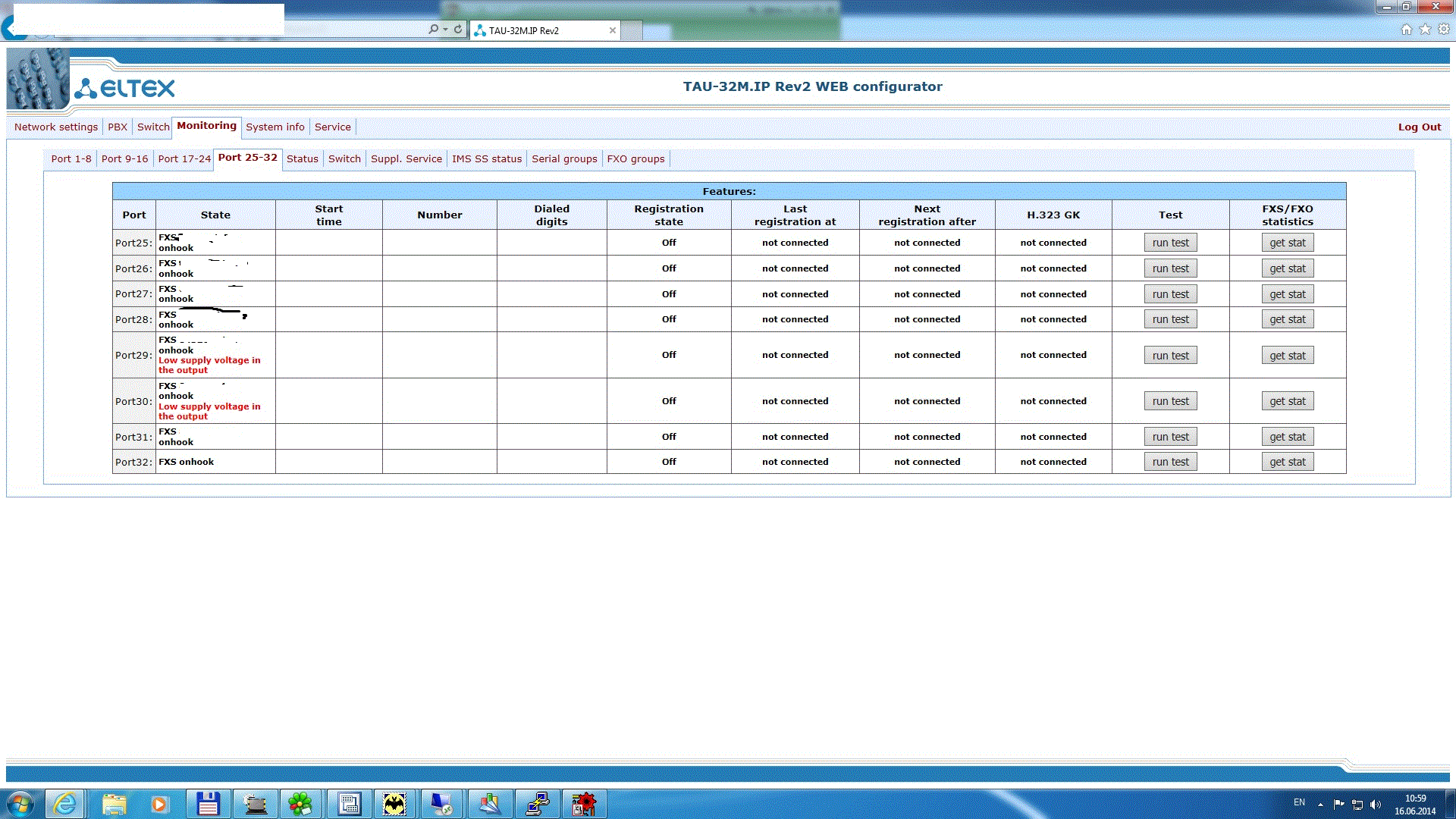
Task: Get stat for Port25
Action: point(1288,243)
